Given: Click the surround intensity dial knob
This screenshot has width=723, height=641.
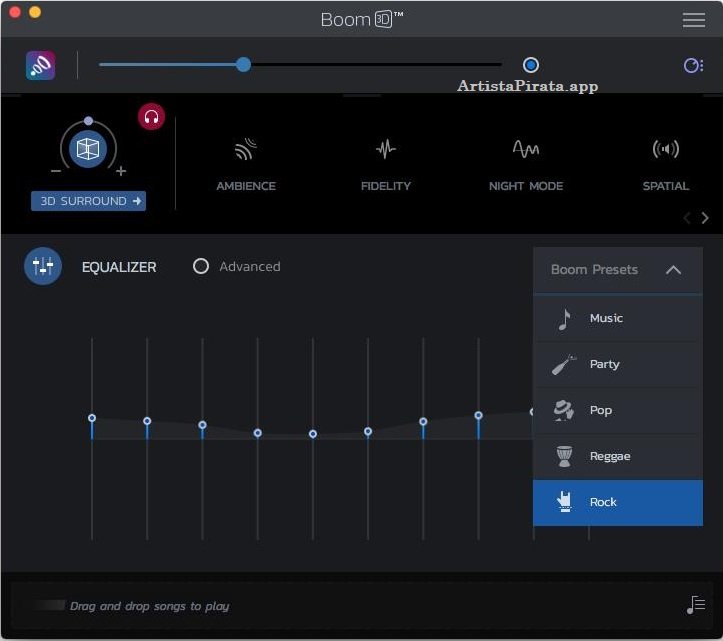Looking at the screenshot, I should tap(89, 121).
